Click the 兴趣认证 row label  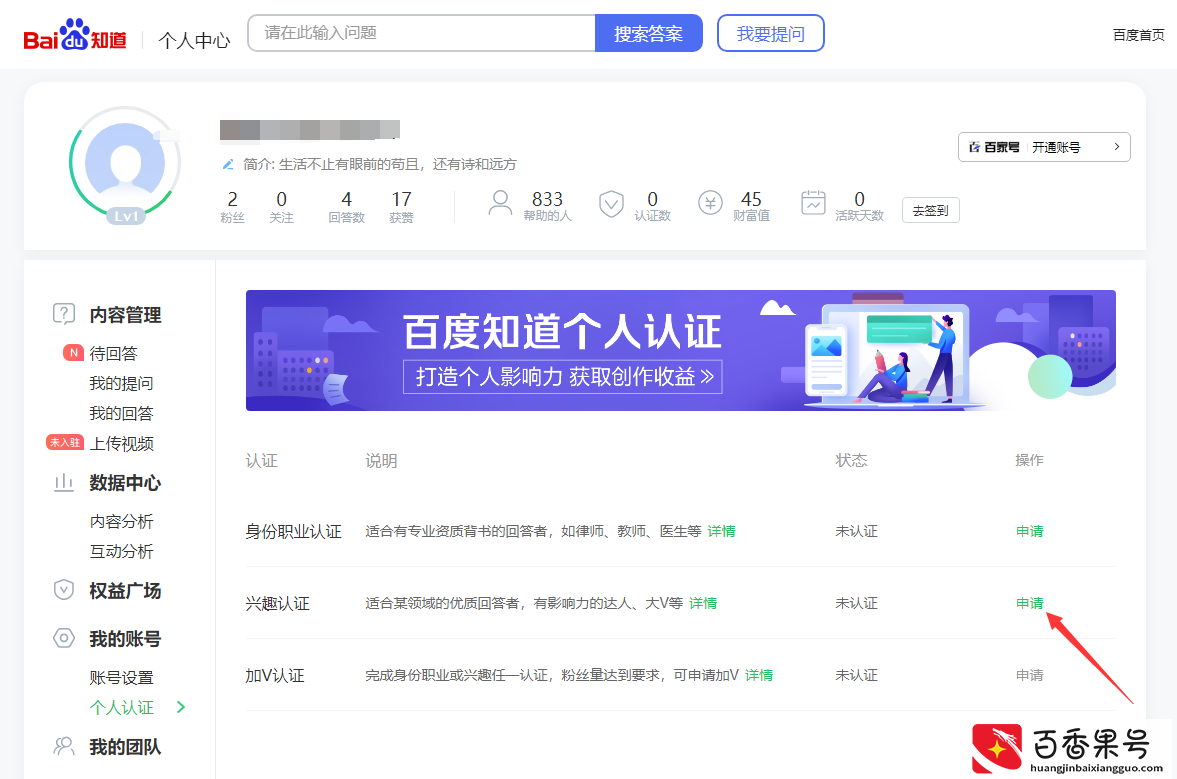coord(278,603)
